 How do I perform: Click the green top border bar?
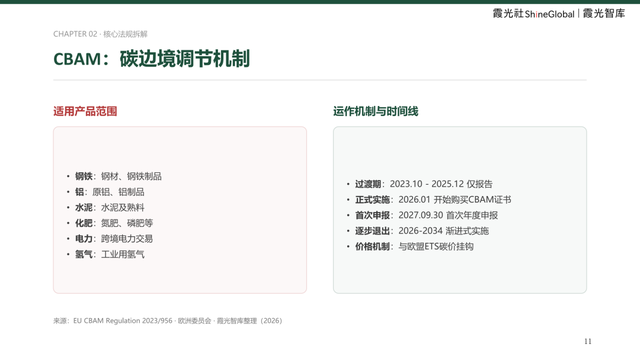pos(320,2)
